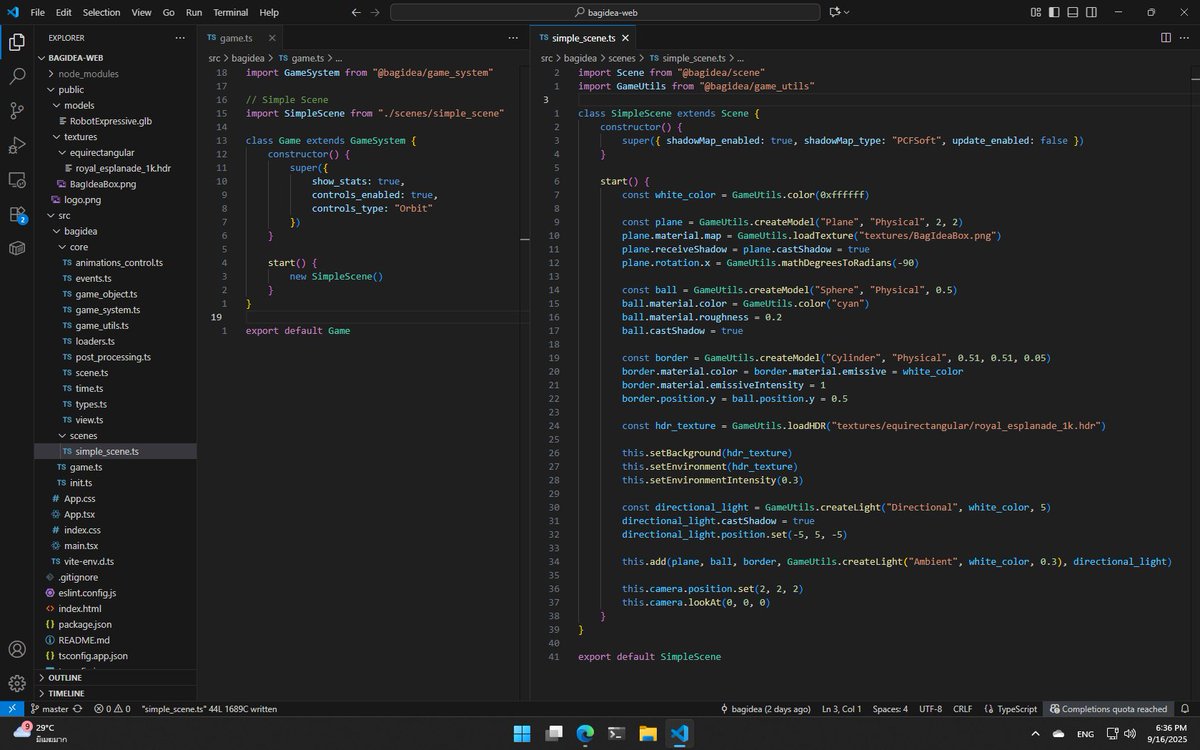Open package.json in Explorer
This screenshot has height=750, width=1200.
(x=85, y=624)
